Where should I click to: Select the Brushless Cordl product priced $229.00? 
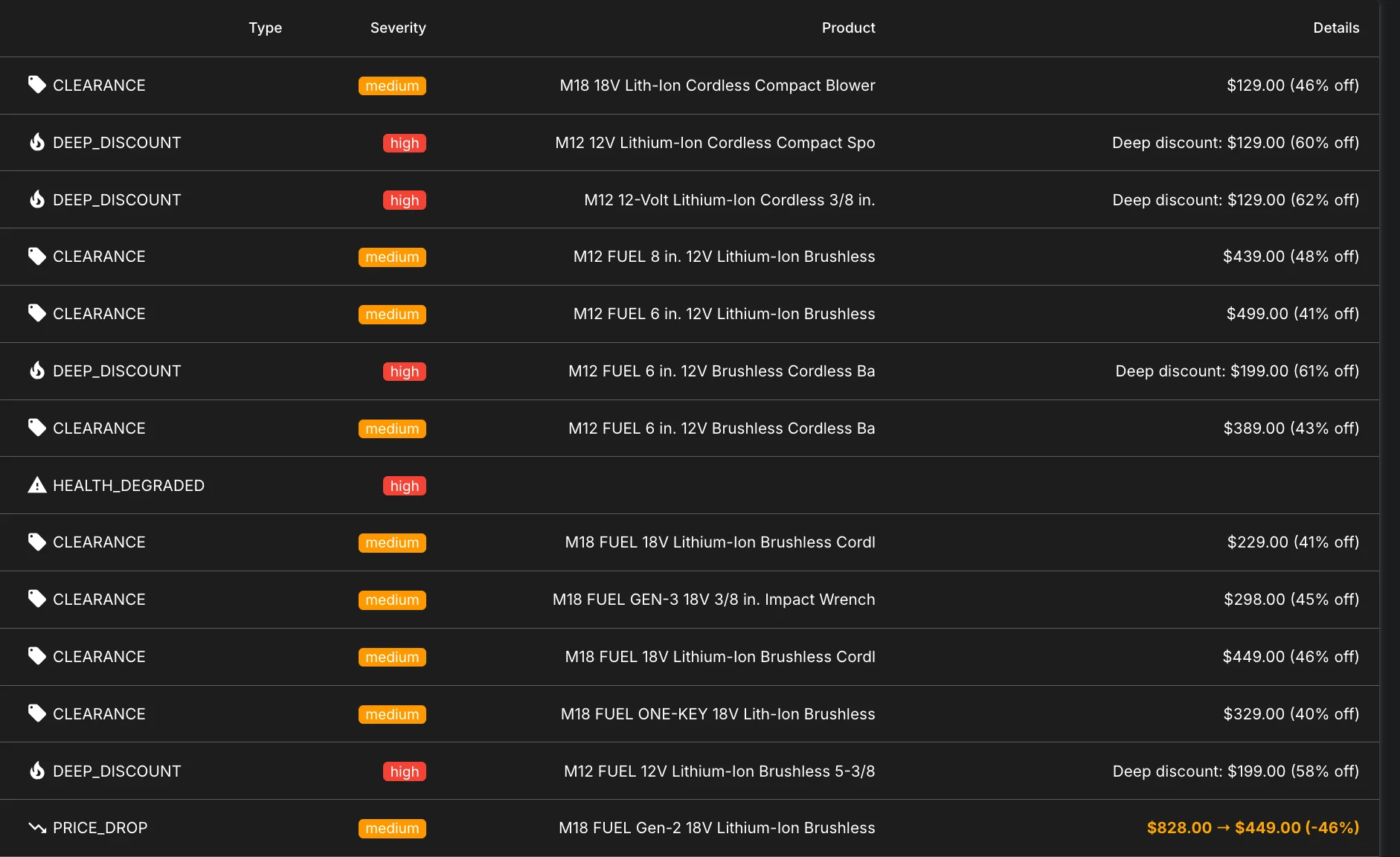pos(720,542)
